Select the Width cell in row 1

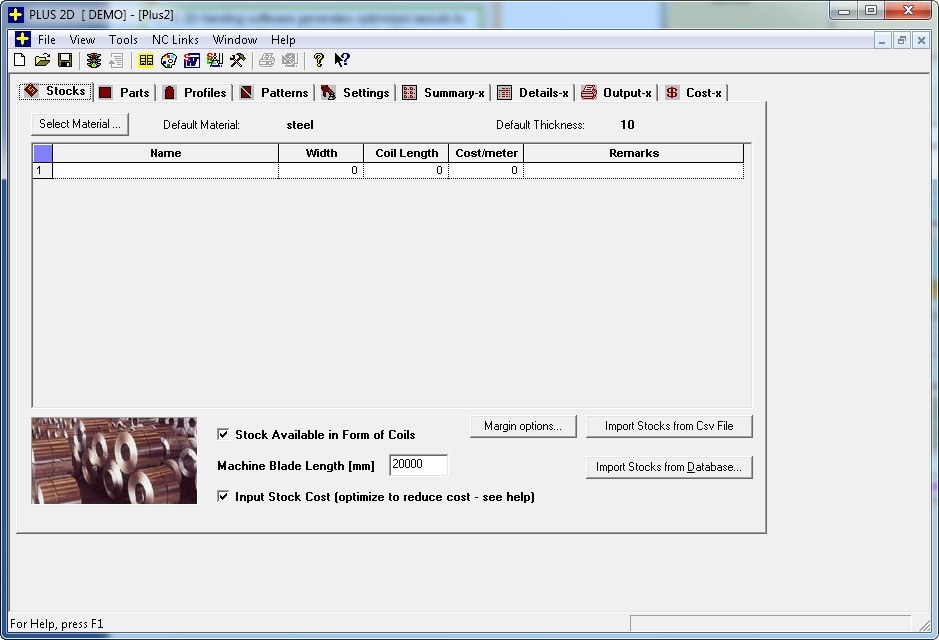click(x=321, y=170)
